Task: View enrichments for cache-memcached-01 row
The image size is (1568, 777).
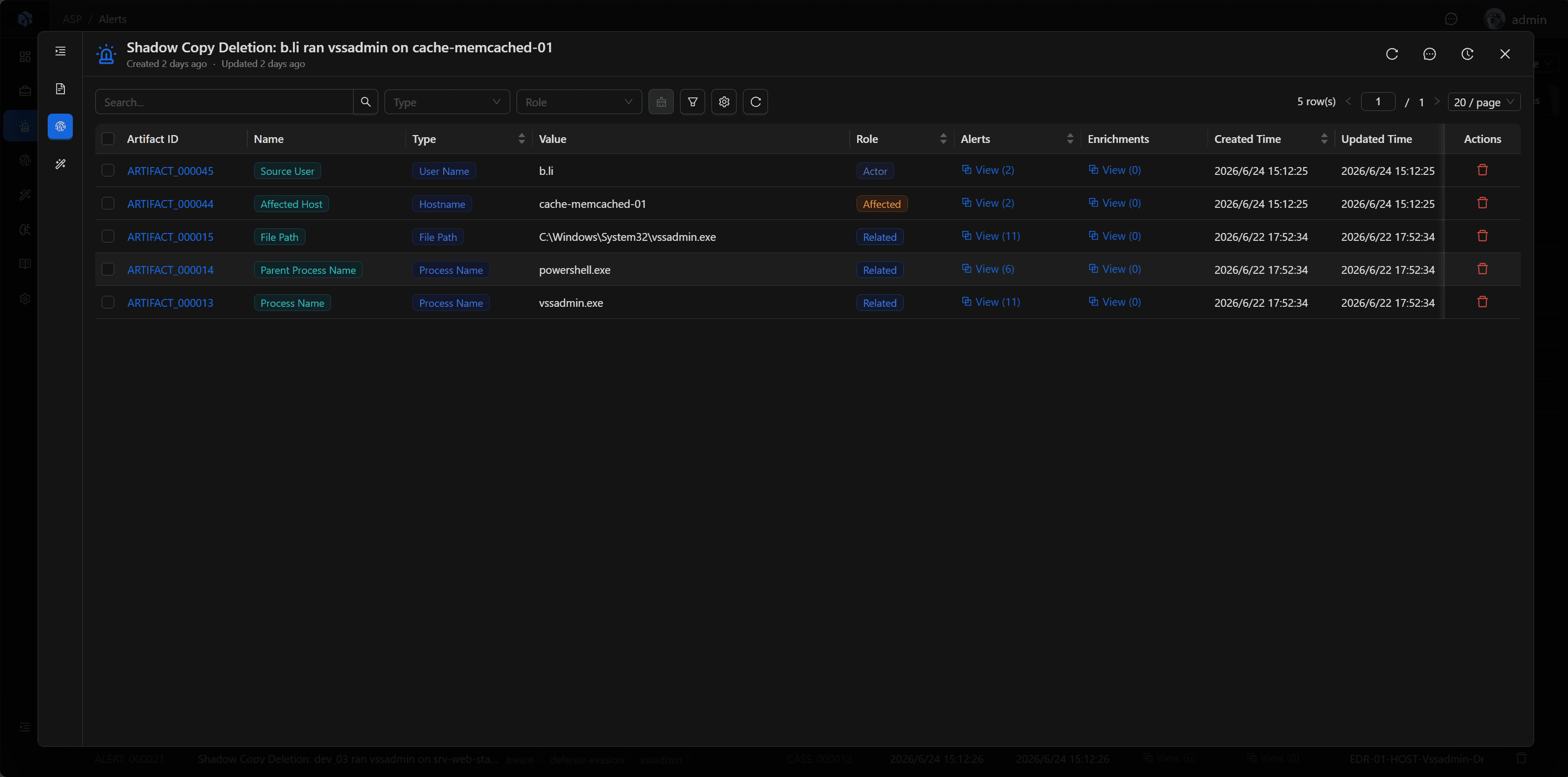Action: pyautogui.click(x=1114, y=203)
